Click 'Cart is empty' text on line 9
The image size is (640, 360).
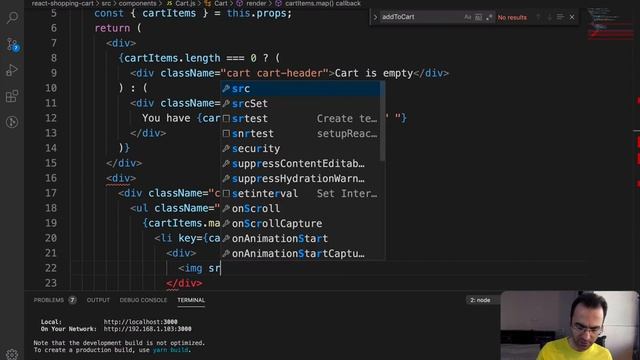[374, 73]
